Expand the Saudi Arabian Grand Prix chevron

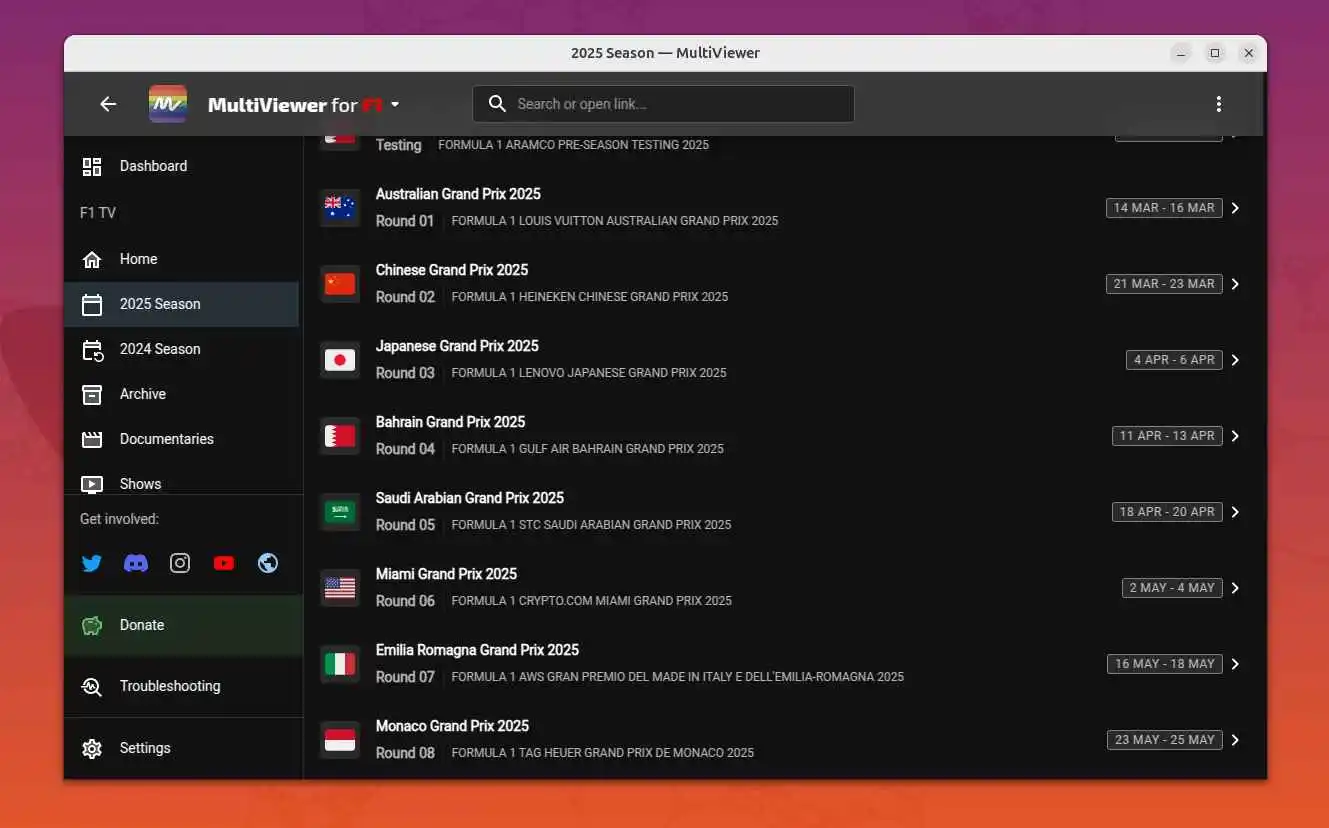tap(1236, 512)
